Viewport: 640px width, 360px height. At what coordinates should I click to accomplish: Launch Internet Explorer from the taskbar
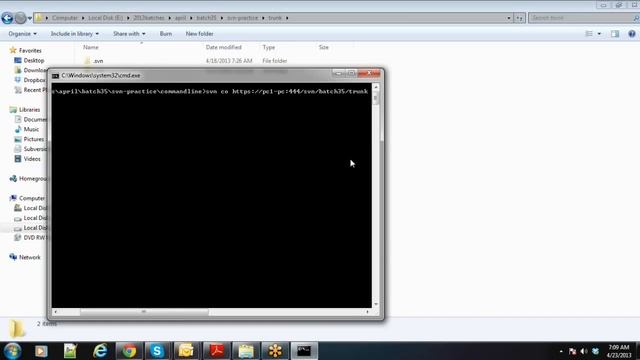coord(100,351)
